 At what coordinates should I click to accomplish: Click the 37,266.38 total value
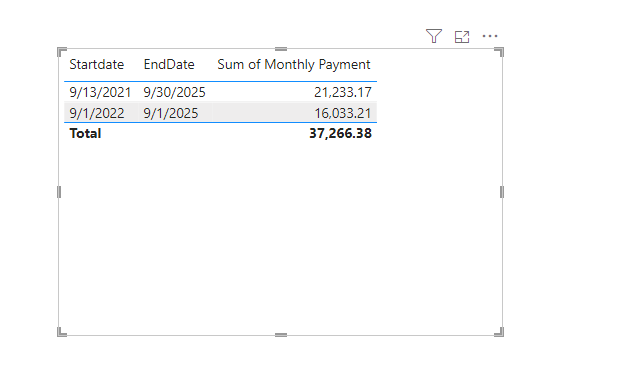pyautogui.click(x=340, y=133)
